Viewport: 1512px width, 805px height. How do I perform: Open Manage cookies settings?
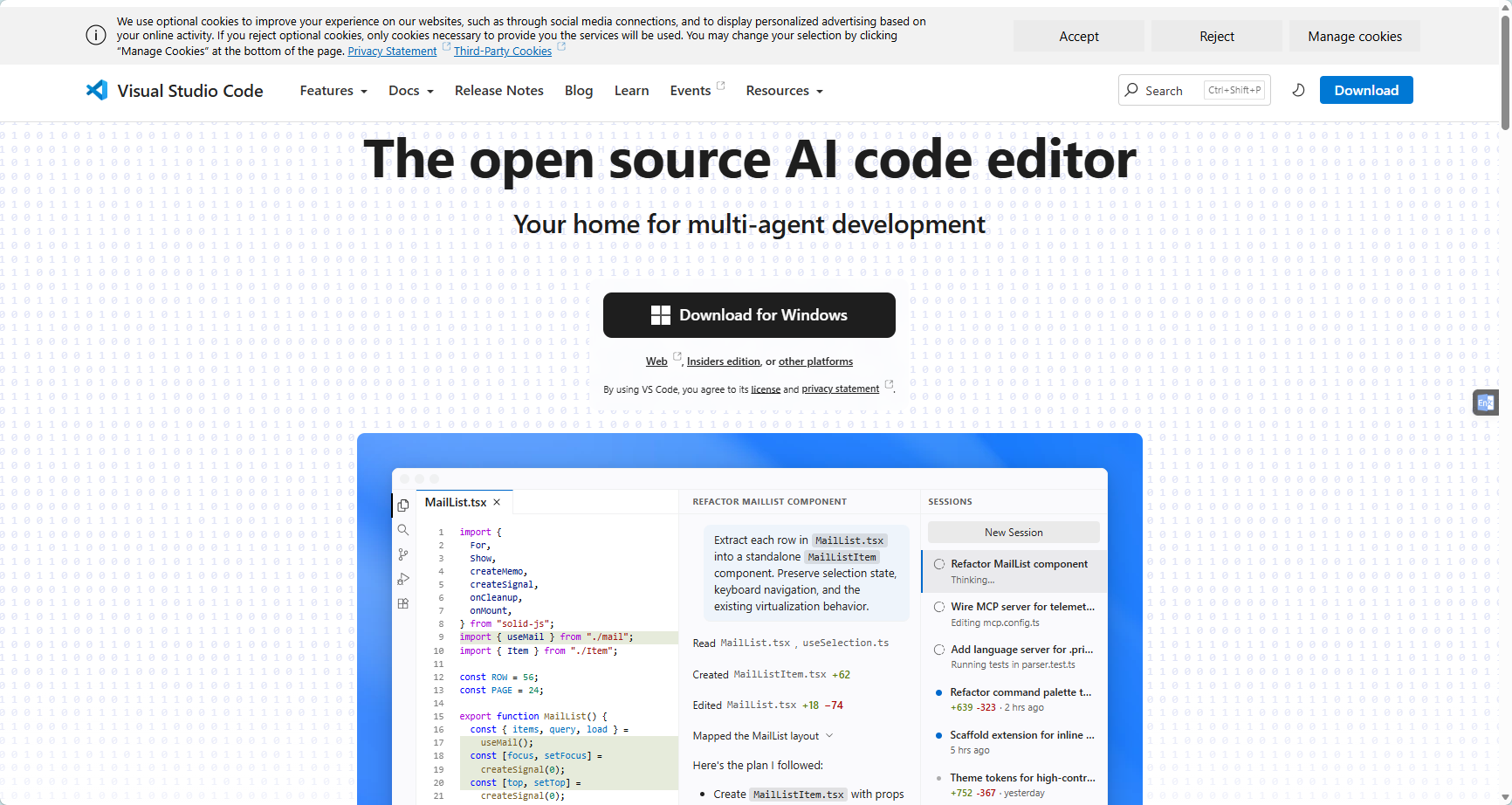[x=1355, y=36]
